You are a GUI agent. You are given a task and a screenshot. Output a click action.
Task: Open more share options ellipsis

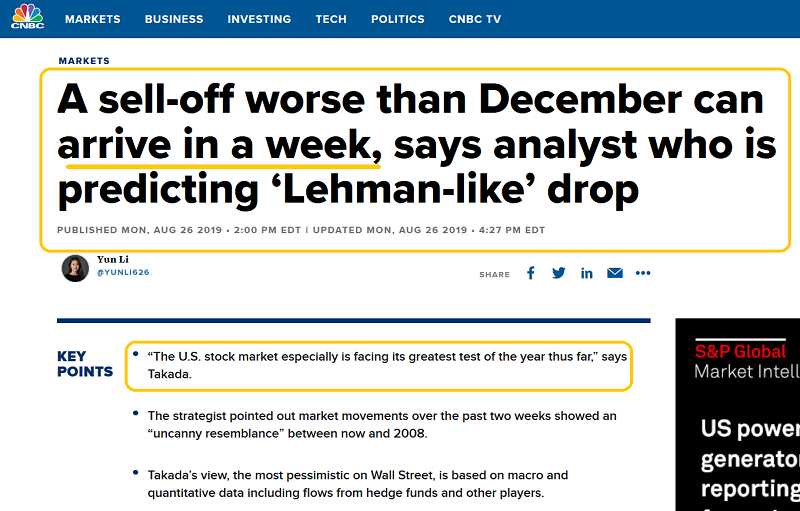643,273
